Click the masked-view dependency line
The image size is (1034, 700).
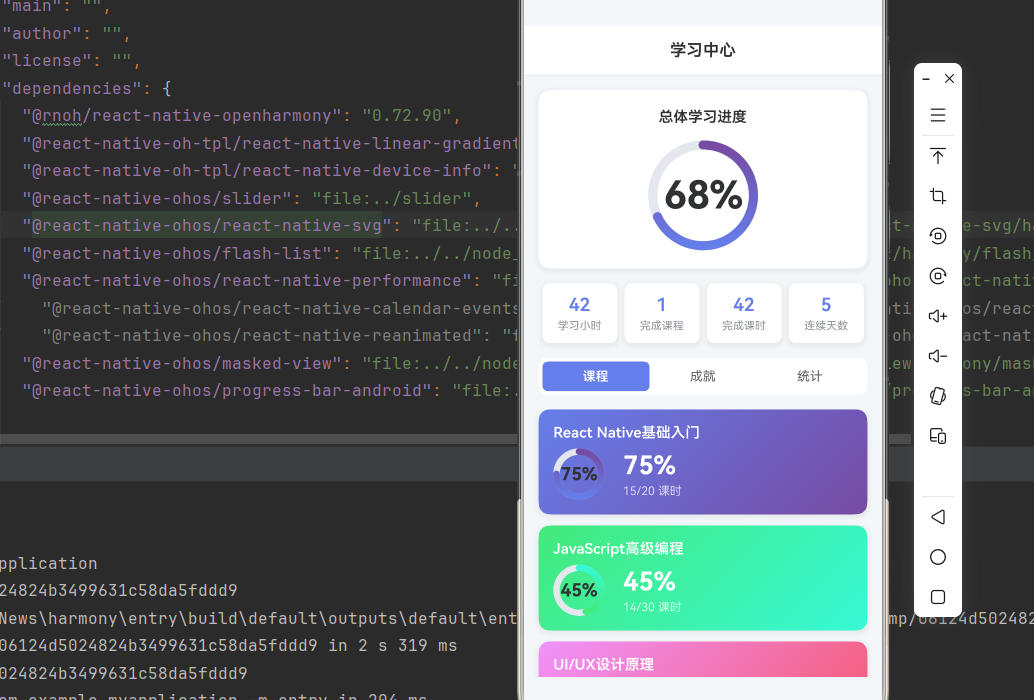coord(270,364)
